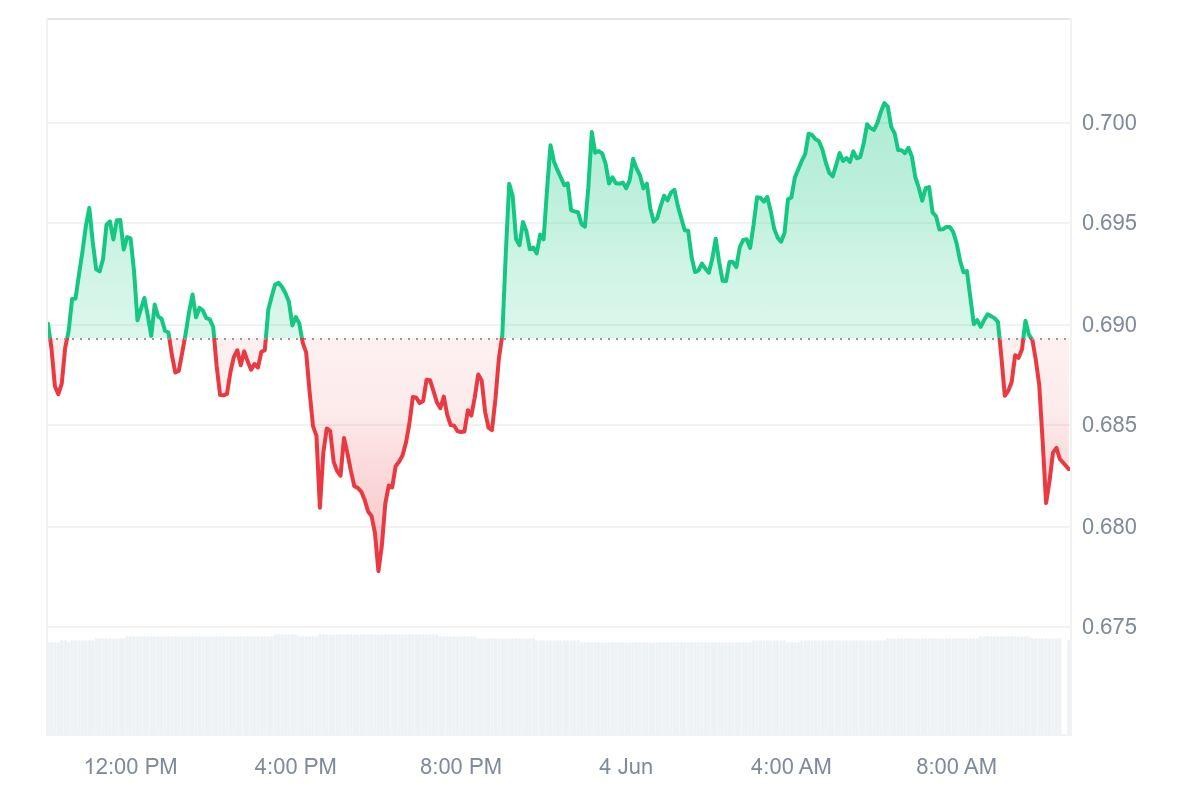Screen dimensions: 1200x800
Task: Click the sharp green price jump after 8:00 PM
Action: [x=504, y=260]
